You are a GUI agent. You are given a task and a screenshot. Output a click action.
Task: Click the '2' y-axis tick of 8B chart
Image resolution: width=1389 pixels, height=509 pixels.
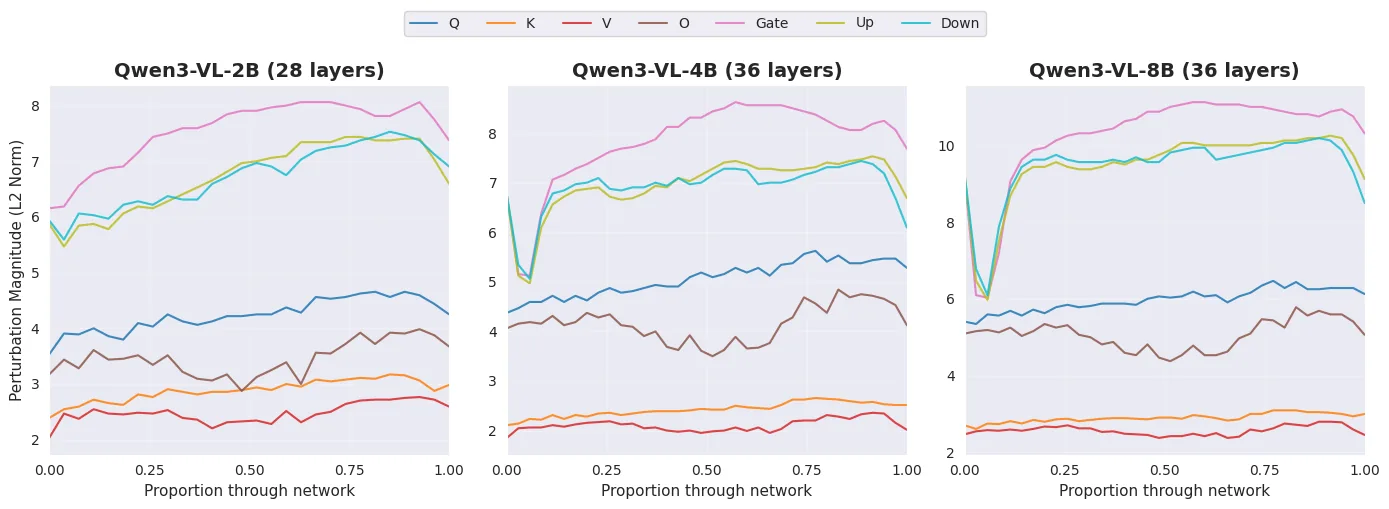pos(951,453)
